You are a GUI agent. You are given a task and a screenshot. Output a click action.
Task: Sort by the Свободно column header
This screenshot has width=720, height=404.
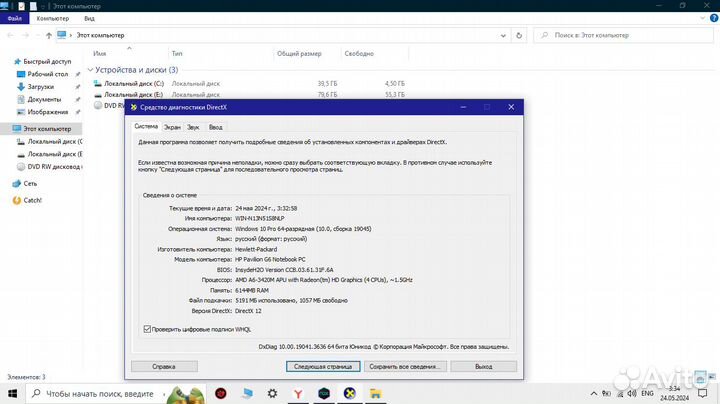359,54
